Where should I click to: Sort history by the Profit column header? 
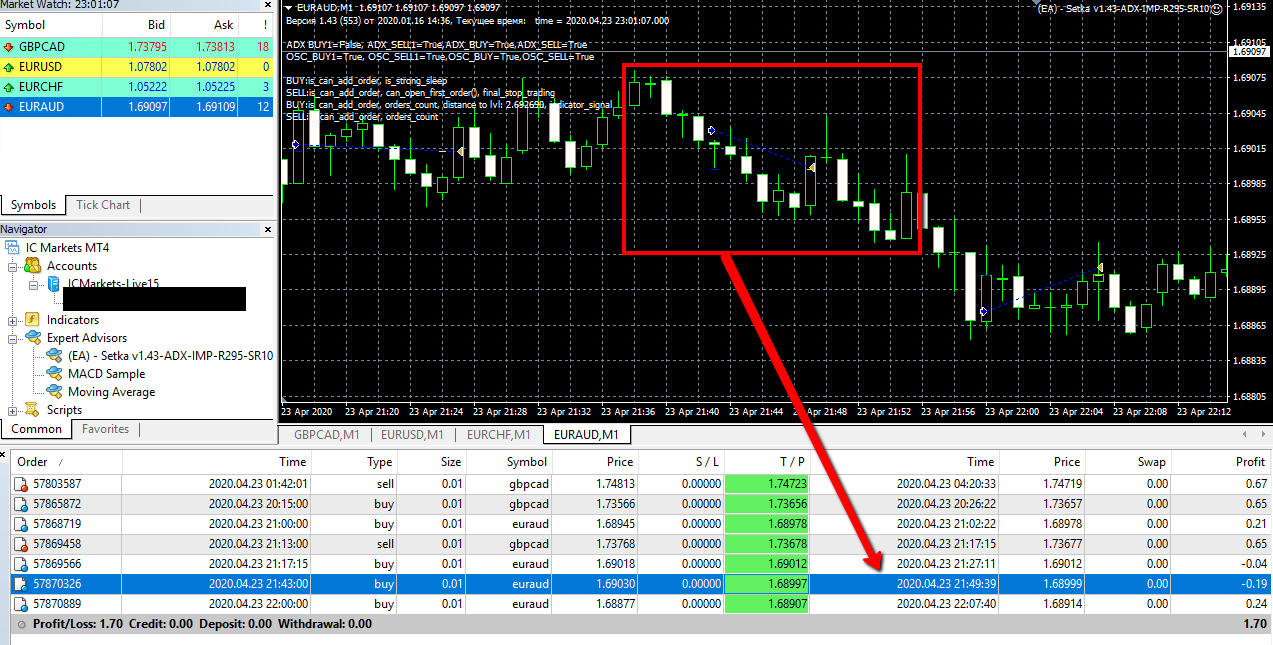[1223, 462]
